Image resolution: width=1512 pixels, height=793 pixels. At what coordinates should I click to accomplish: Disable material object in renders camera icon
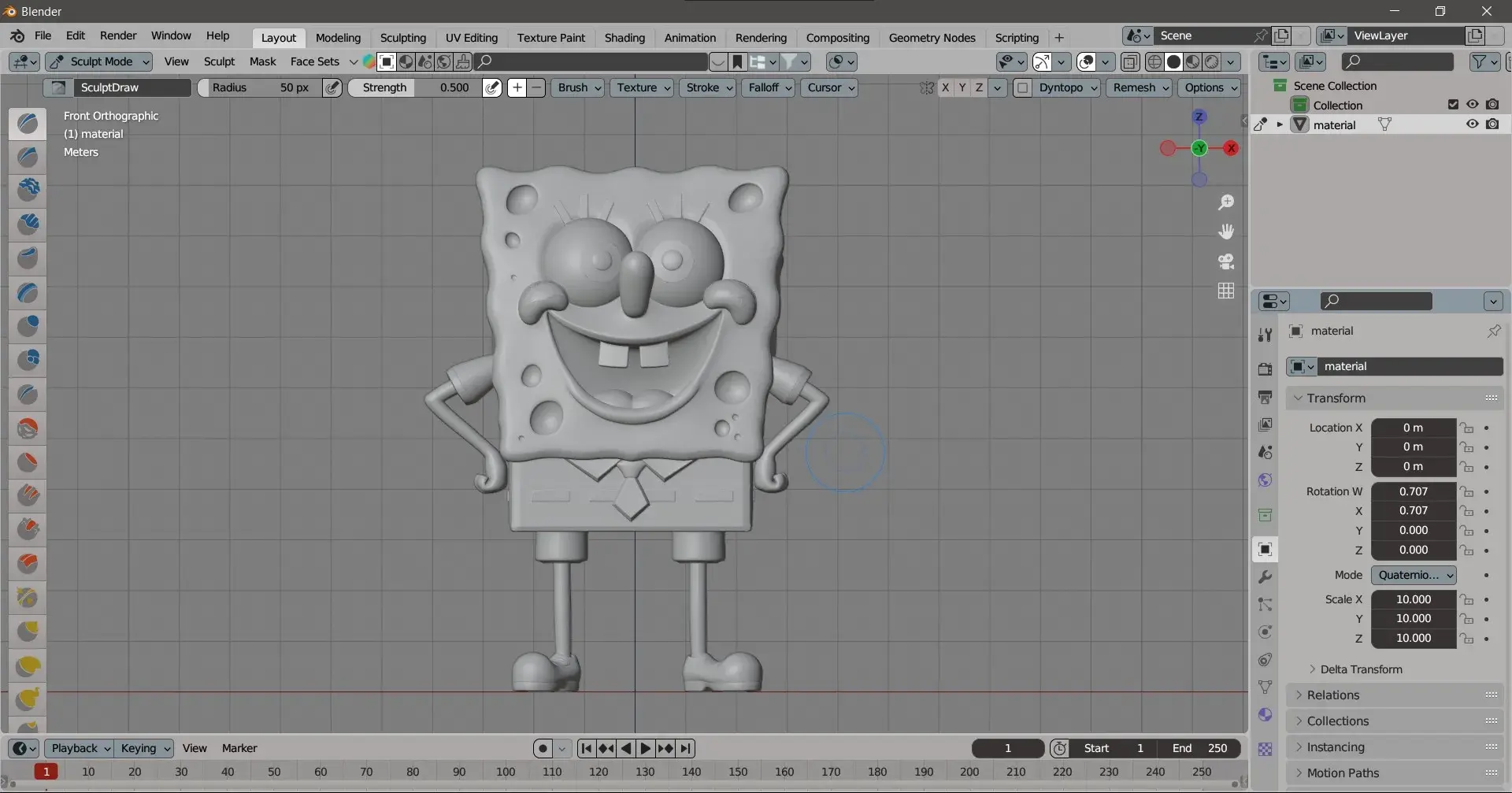click(x=1492, y=124)
